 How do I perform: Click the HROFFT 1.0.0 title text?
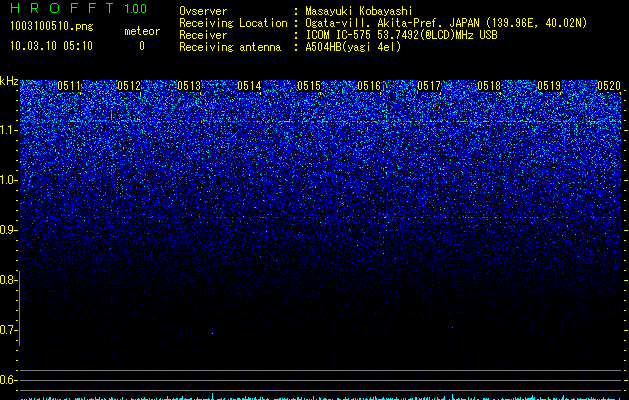click(79, 8)
